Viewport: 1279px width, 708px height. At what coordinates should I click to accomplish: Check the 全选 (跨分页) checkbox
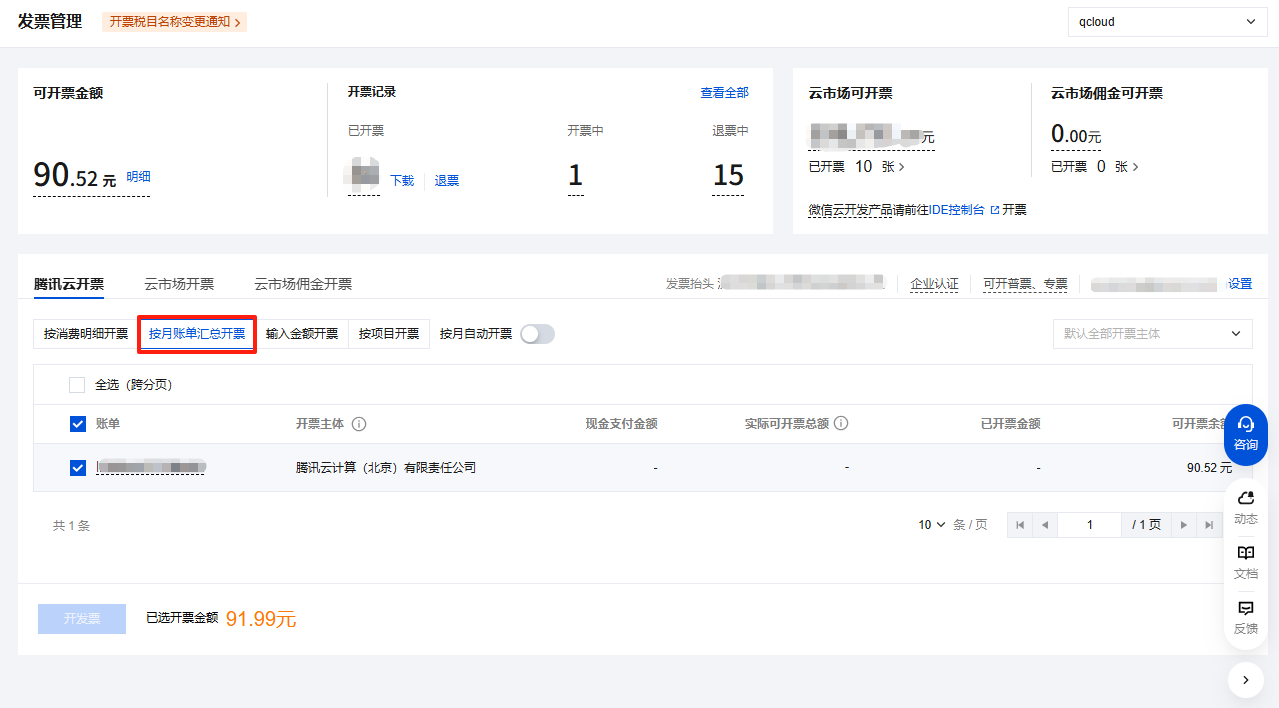(77, 385)
